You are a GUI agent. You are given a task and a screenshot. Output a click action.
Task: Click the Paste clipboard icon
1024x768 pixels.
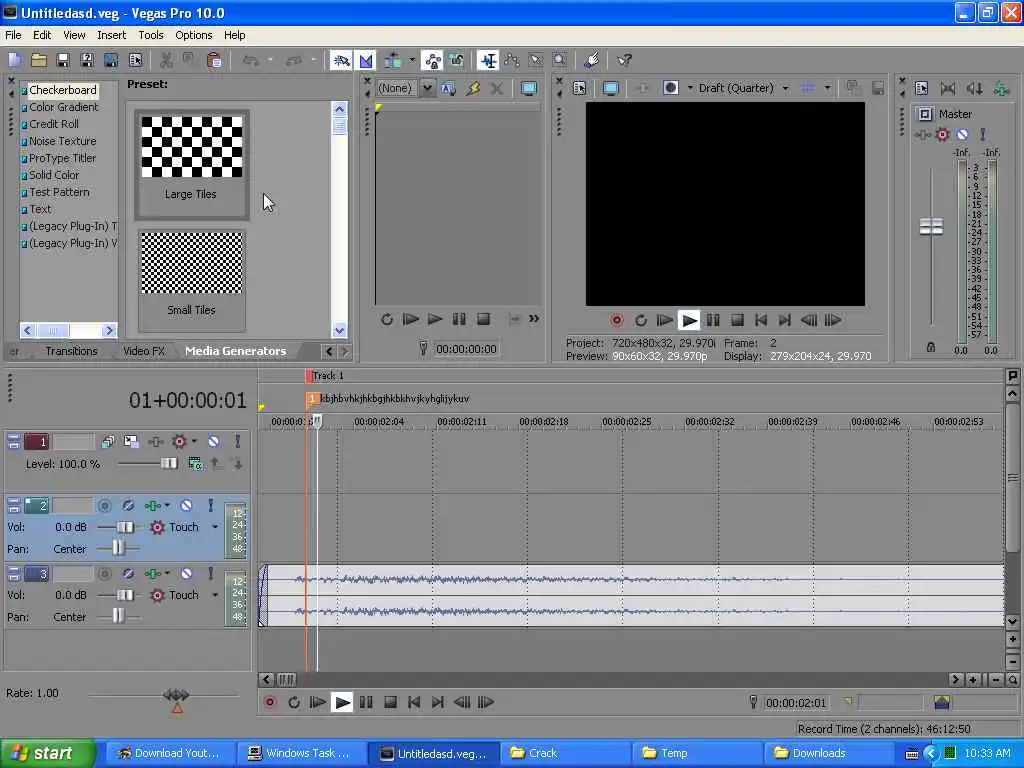[x=214, y=61]
